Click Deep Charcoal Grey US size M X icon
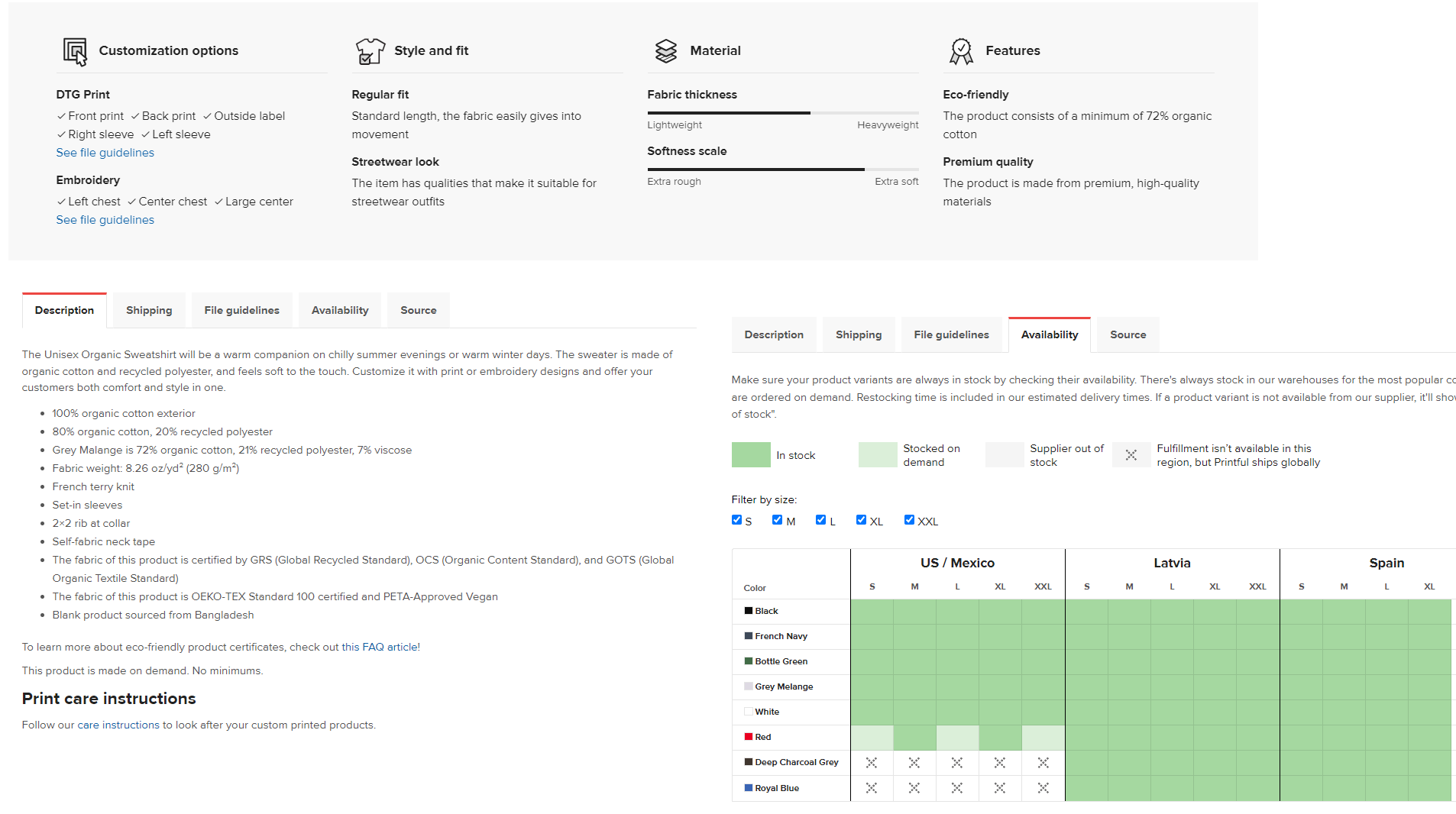This screenshot has height=814, width=1456. 914,763
